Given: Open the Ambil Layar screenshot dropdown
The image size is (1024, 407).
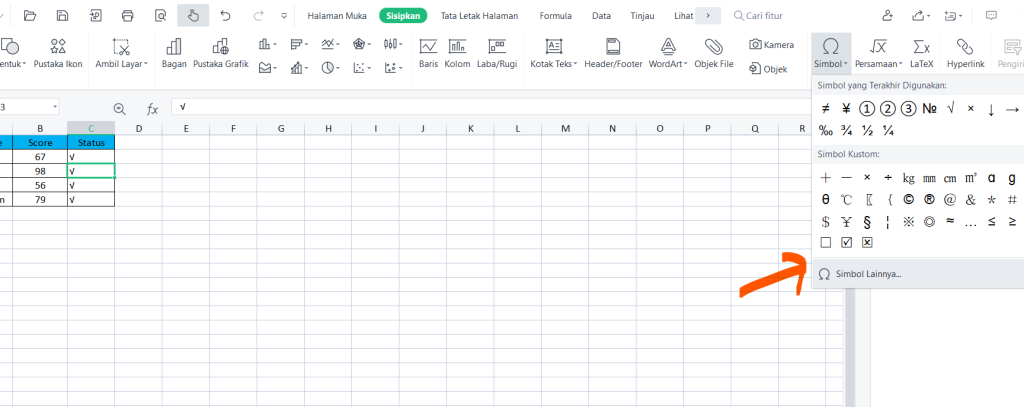Looking at the screenshot, I should click(x=121, y=52).
